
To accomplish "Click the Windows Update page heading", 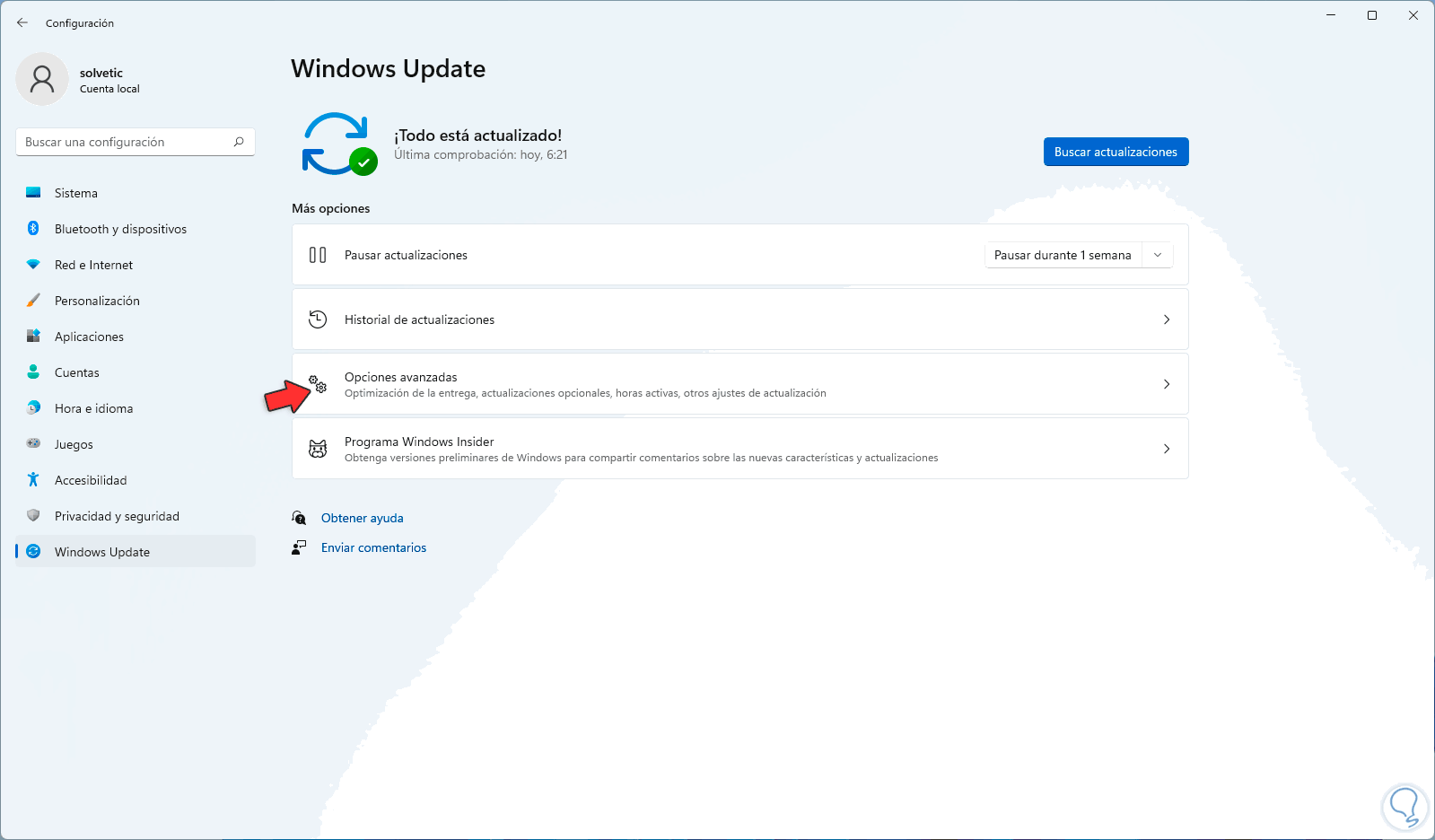I will click(389, 69).
